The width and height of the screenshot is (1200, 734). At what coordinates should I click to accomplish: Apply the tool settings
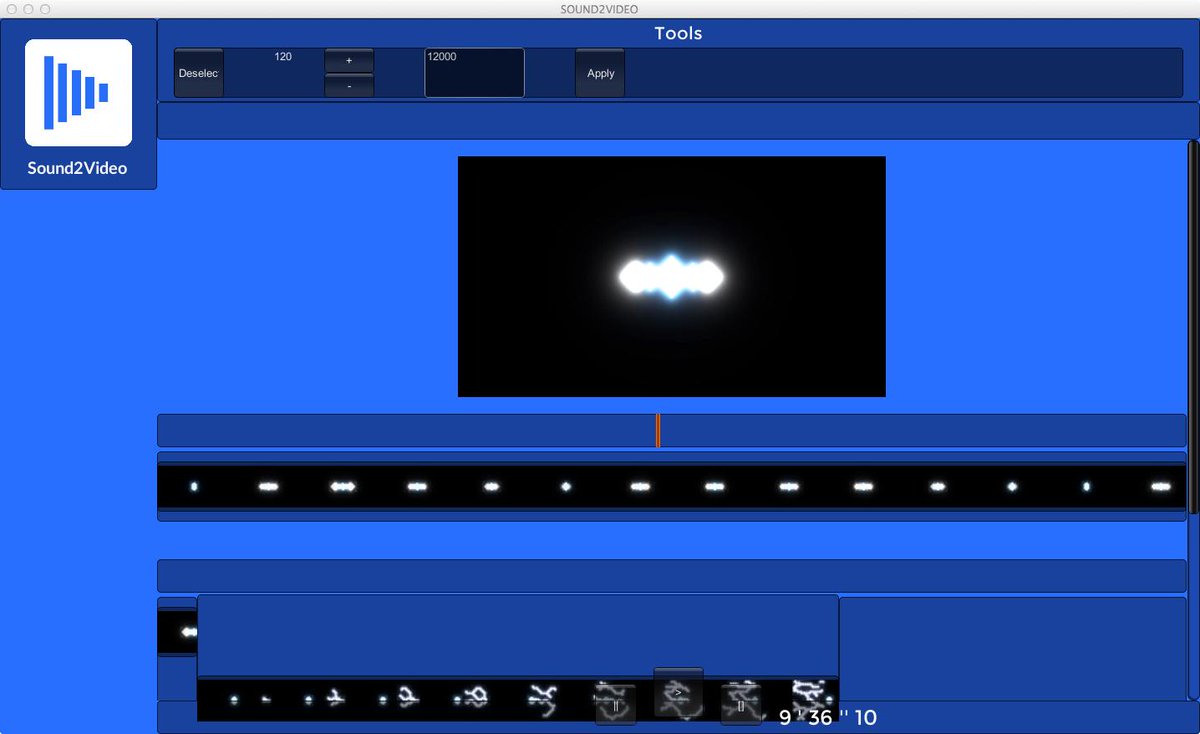click(x=600, y=73)
